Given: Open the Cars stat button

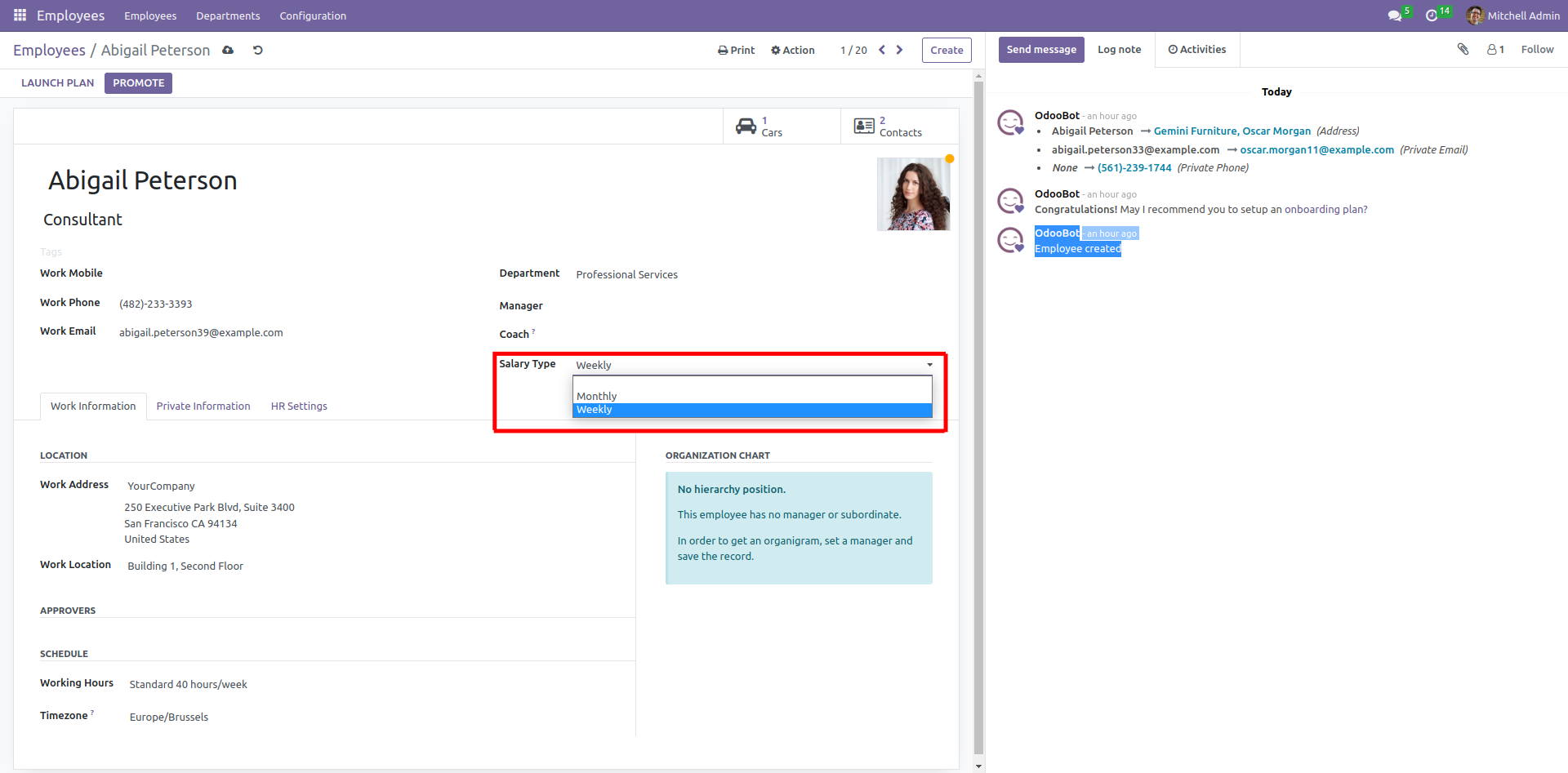Looking at the screenshot, I should click(782, 127).
